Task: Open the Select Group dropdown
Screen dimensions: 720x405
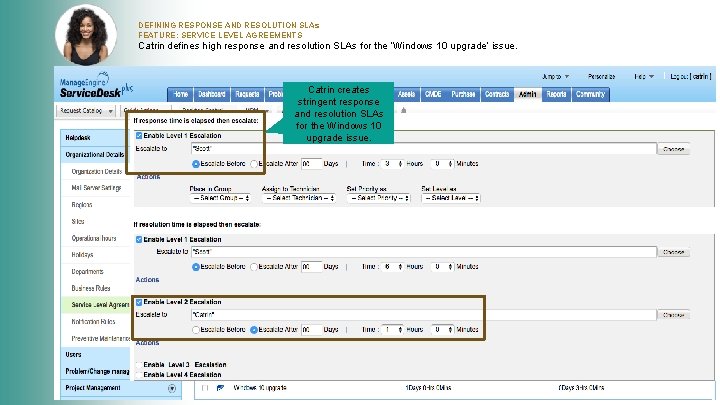Action: click(x=220, y=198)
